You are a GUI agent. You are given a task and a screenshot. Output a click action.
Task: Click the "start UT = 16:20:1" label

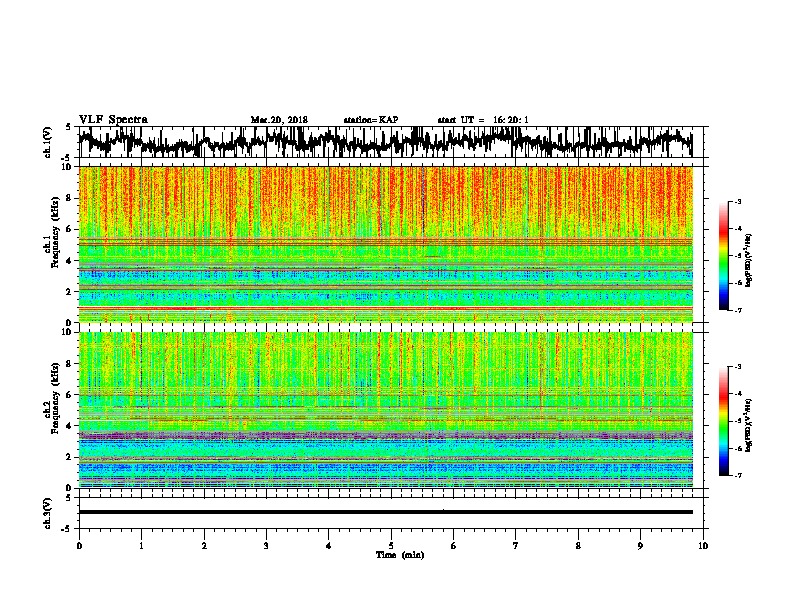pos(483,120)
